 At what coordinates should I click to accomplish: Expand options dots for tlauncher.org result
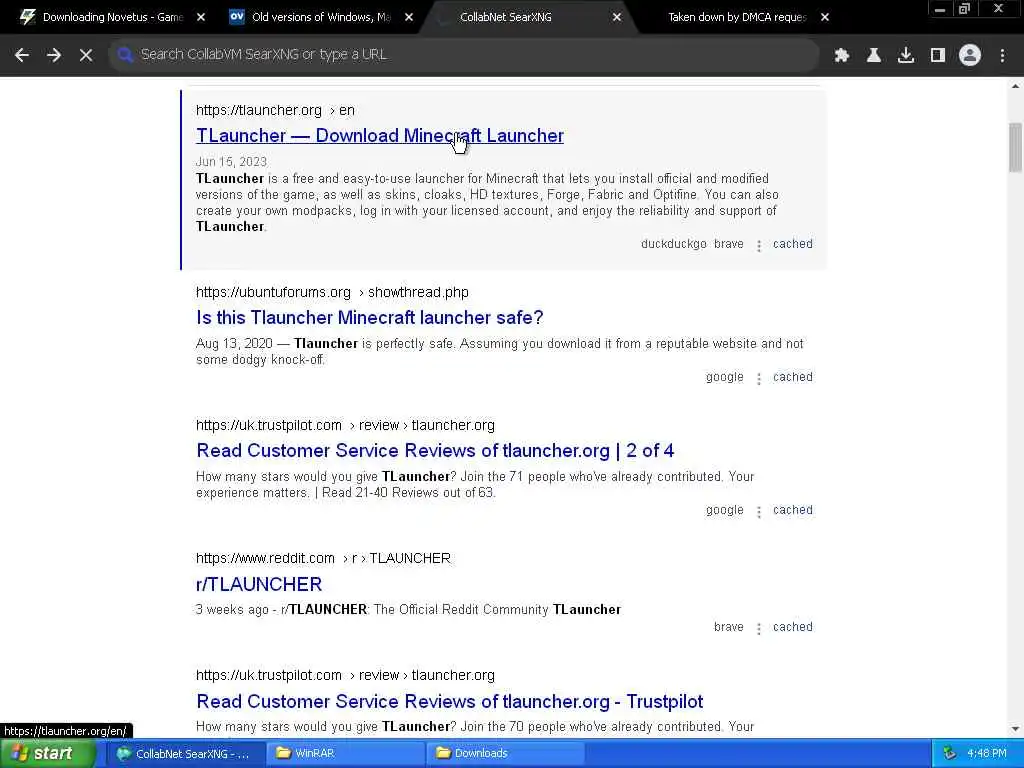[759, 246]
